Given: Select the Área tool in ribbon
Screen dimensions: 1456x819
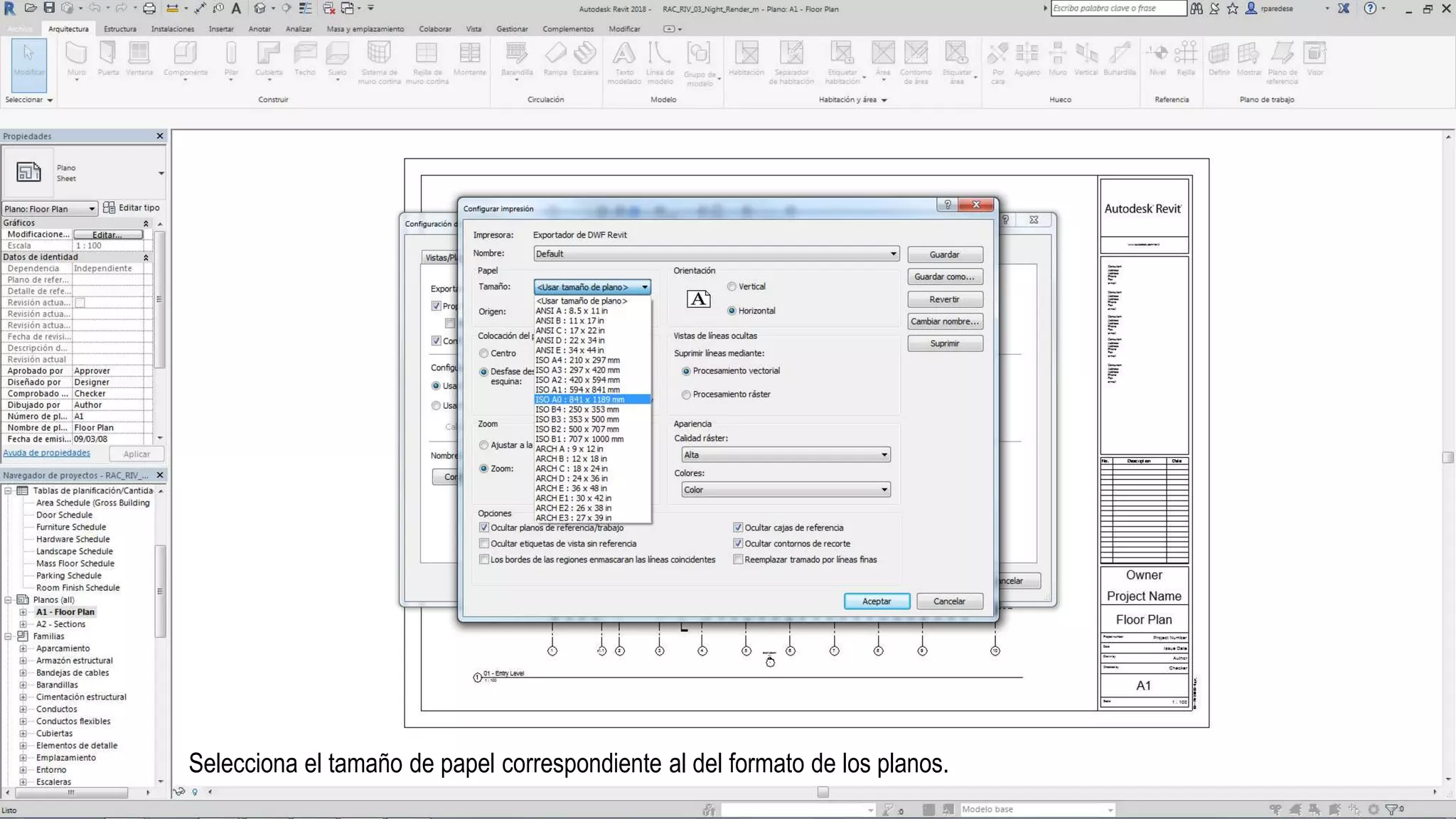Looking at the screenshot, I should [882, 59].
